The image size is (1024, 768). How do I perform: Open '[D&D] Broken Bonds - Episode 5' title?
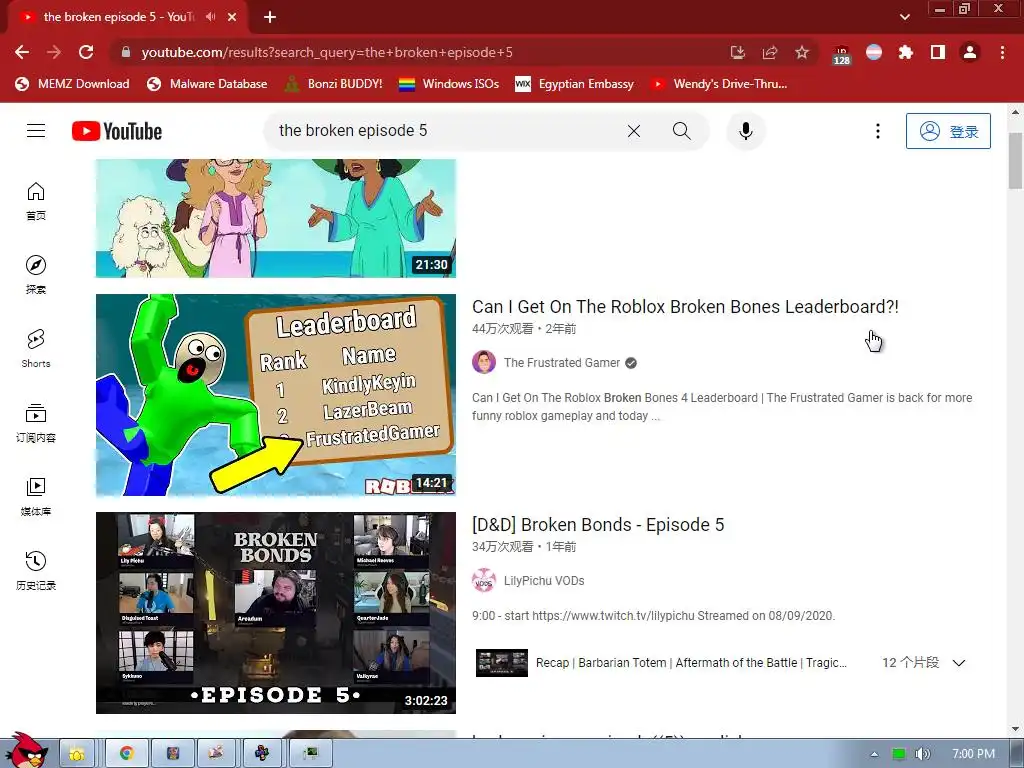pos(598,525)
